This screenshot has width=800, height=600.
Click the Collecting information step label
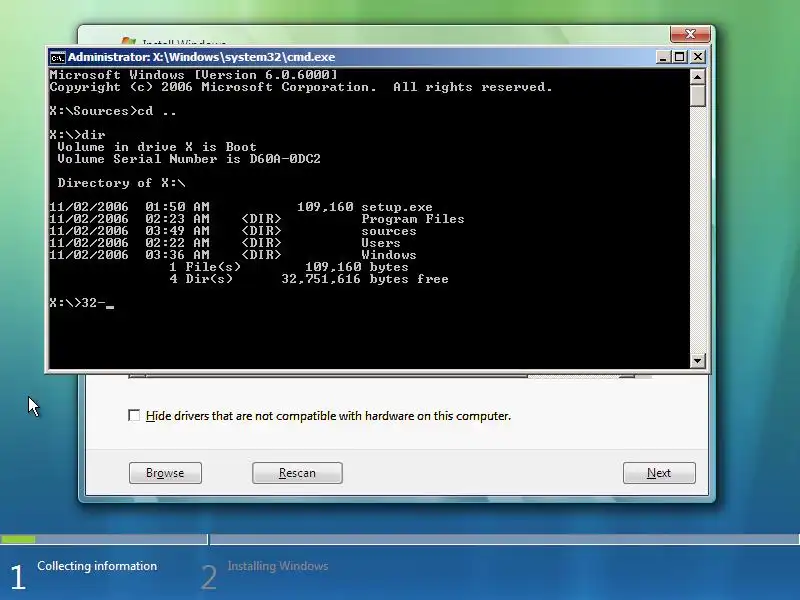[x=97, y=566]
